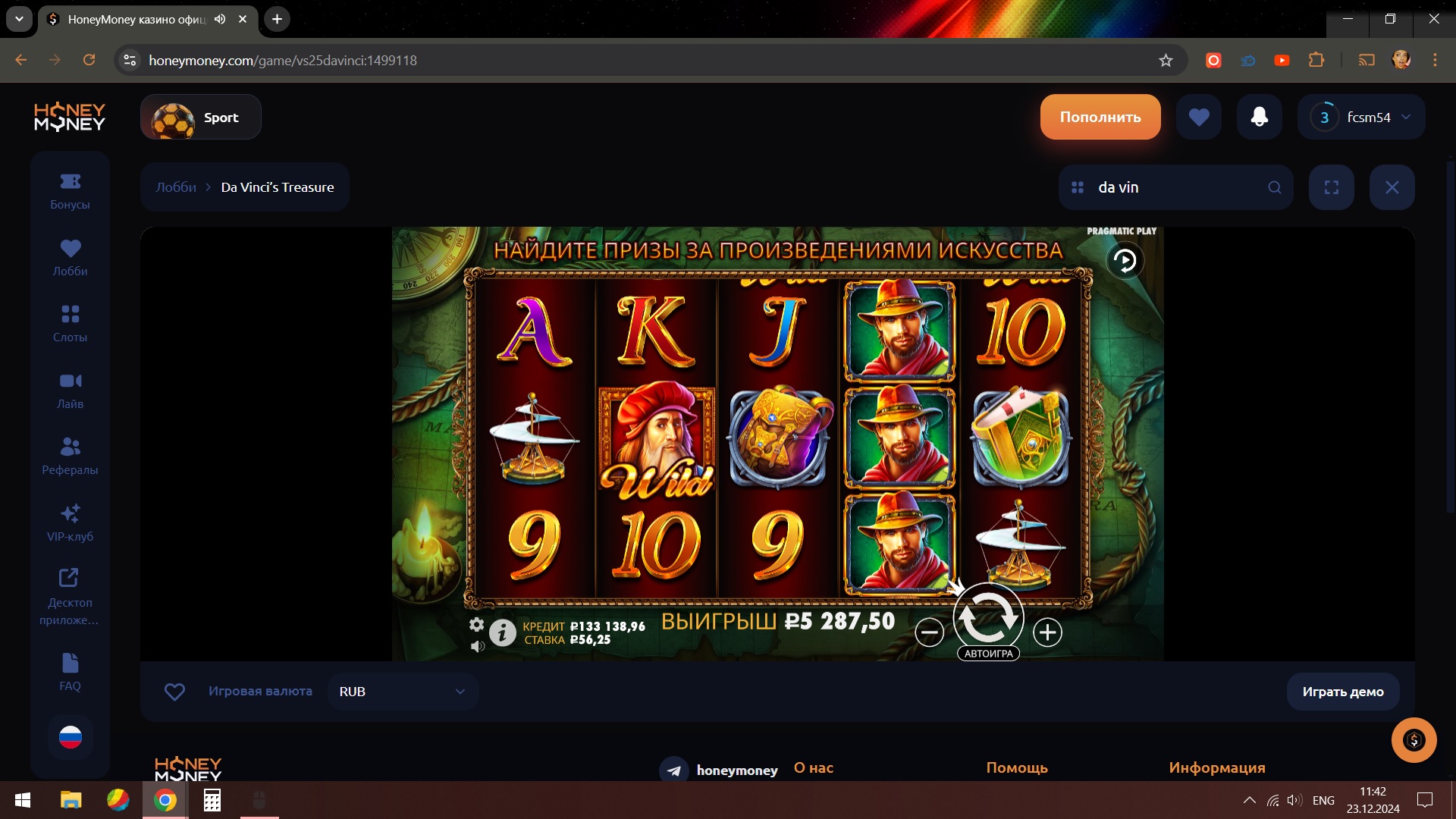The width and height of the screenshot is (1456, 819).
Task: Expand the fcsm54 account menu
Action: [x=1361, y=117]
